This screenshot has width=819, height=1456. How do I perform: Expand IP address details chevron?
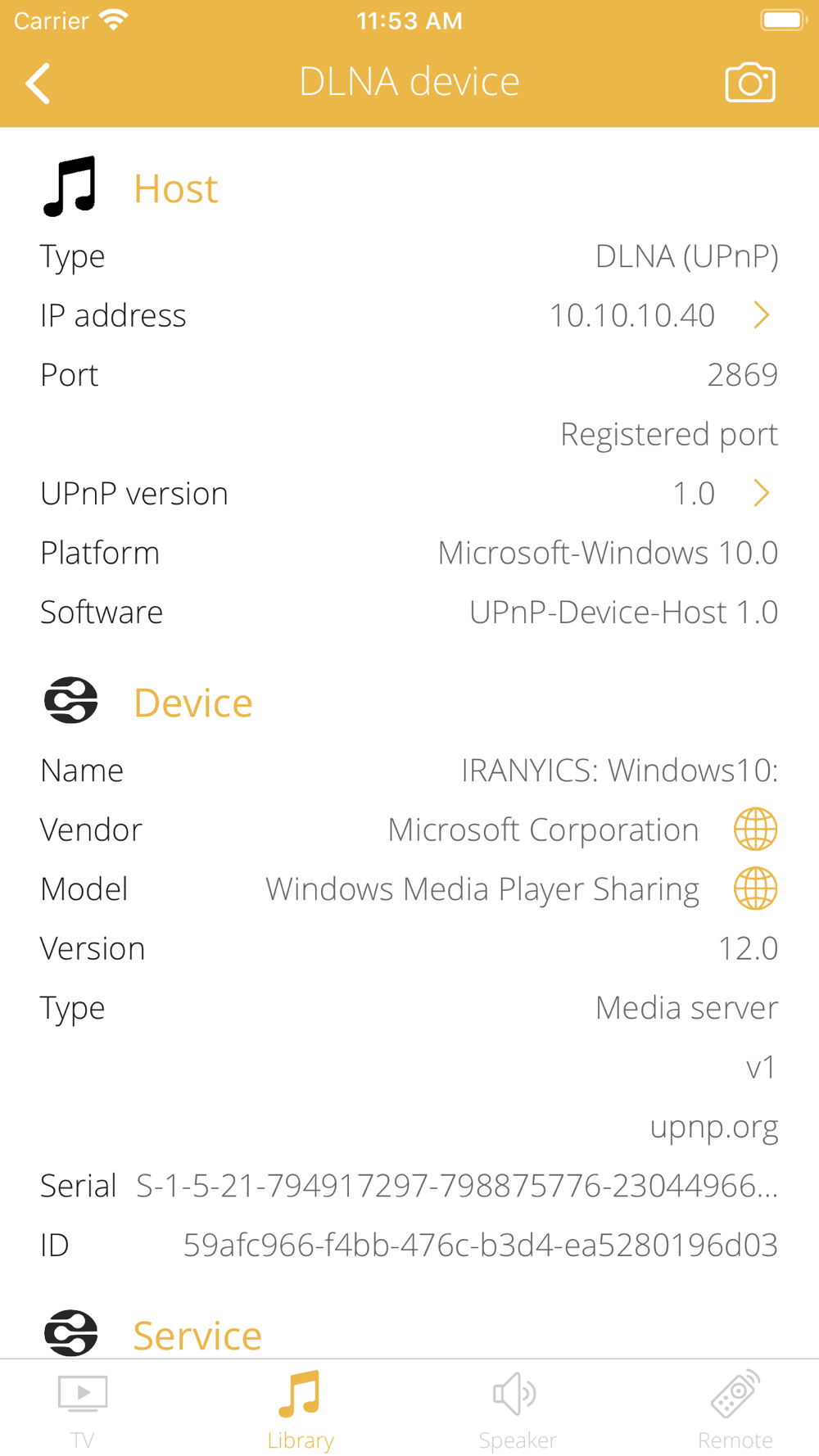coord(762,315)
